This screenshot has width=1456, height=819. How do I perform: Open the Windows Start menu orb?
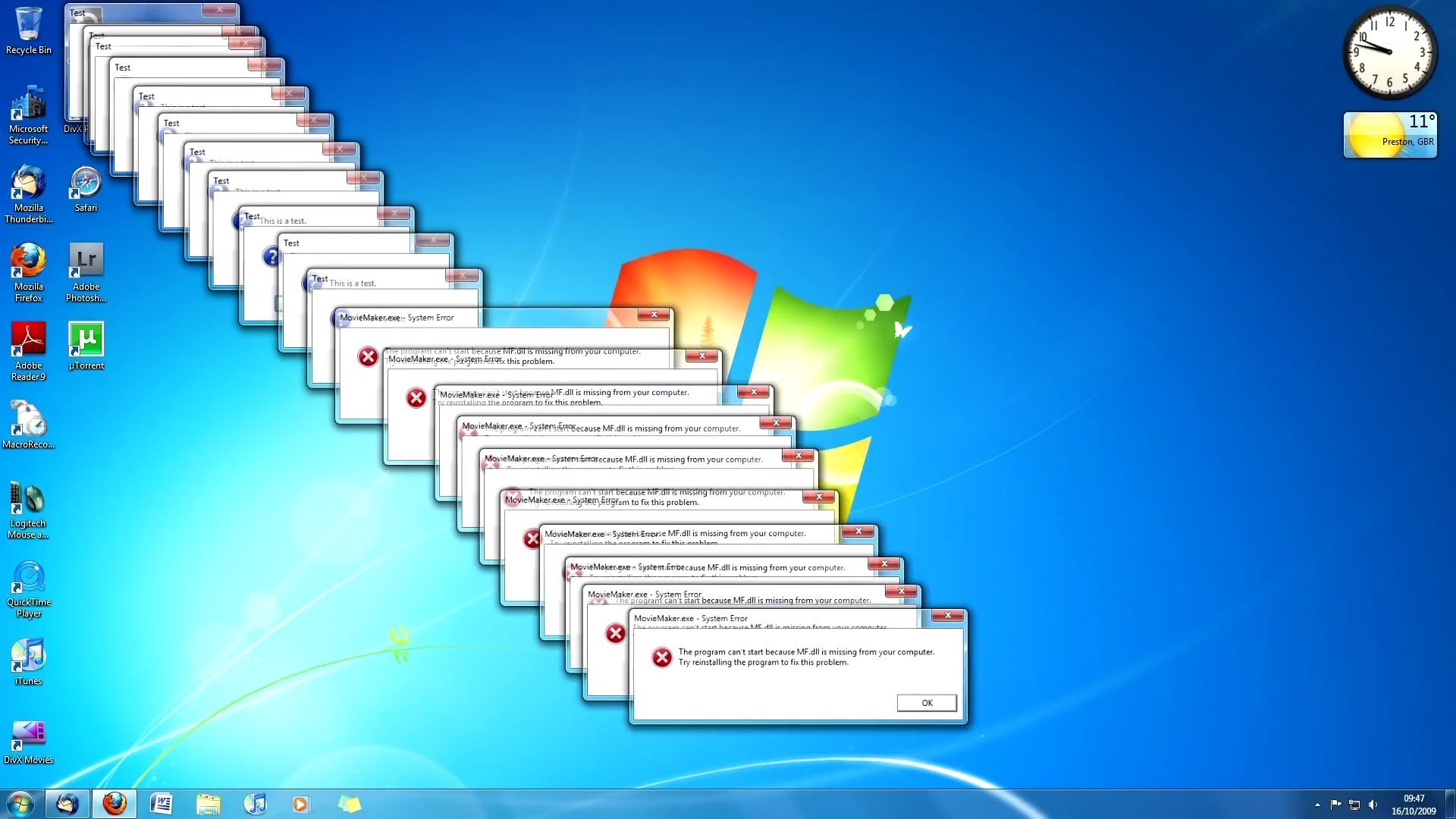click(x=20, y=804)
